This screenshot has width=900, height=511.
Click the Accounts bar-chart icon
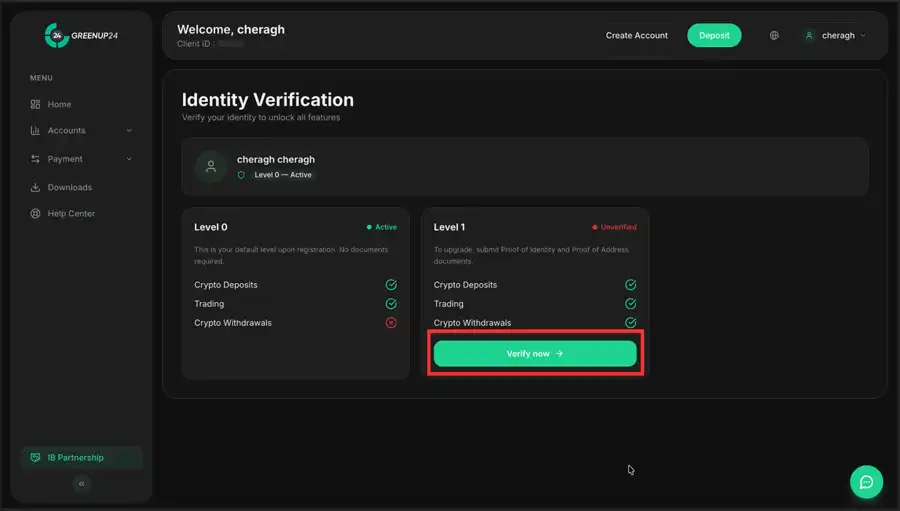(x=35, y=130)
